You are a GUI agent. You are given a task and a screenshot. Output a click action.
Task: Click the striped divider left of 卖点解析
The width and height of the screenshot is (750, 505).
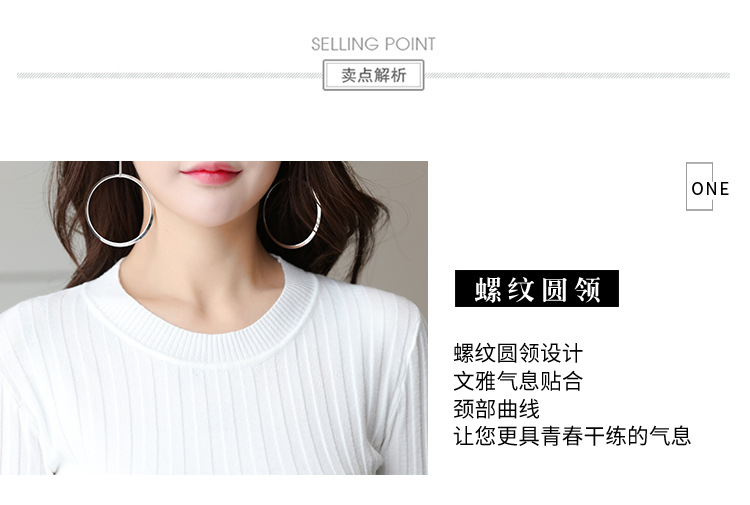coord(170,76)
